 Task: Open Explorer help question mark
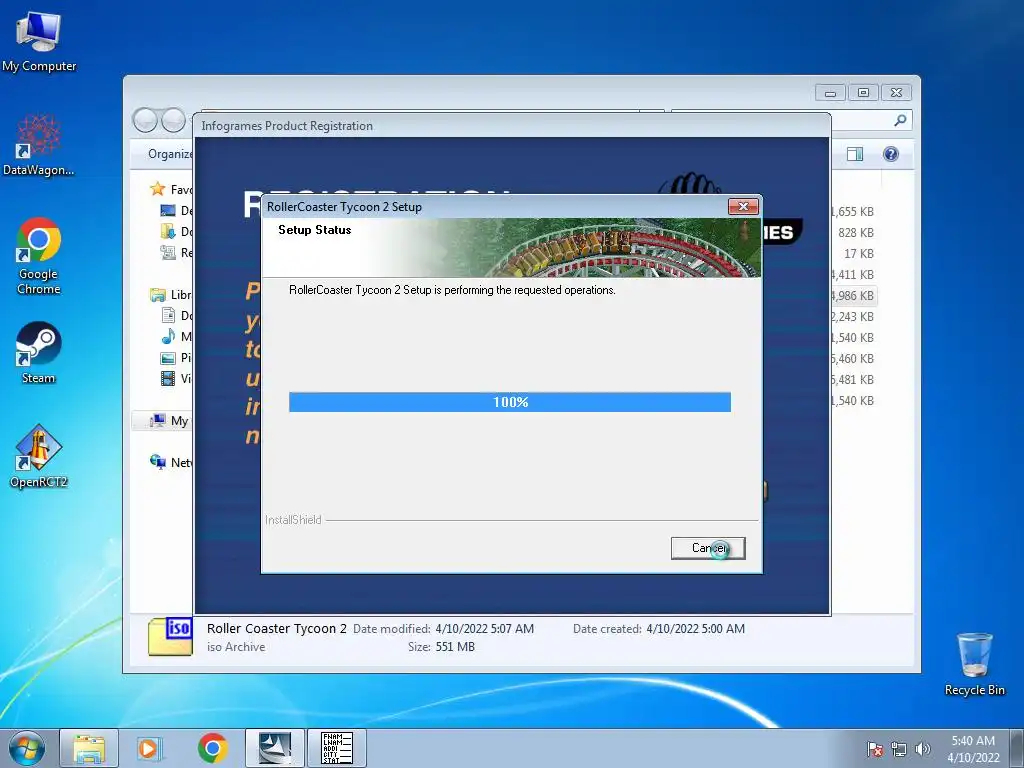pyautogui.click(x=891, y=154)
